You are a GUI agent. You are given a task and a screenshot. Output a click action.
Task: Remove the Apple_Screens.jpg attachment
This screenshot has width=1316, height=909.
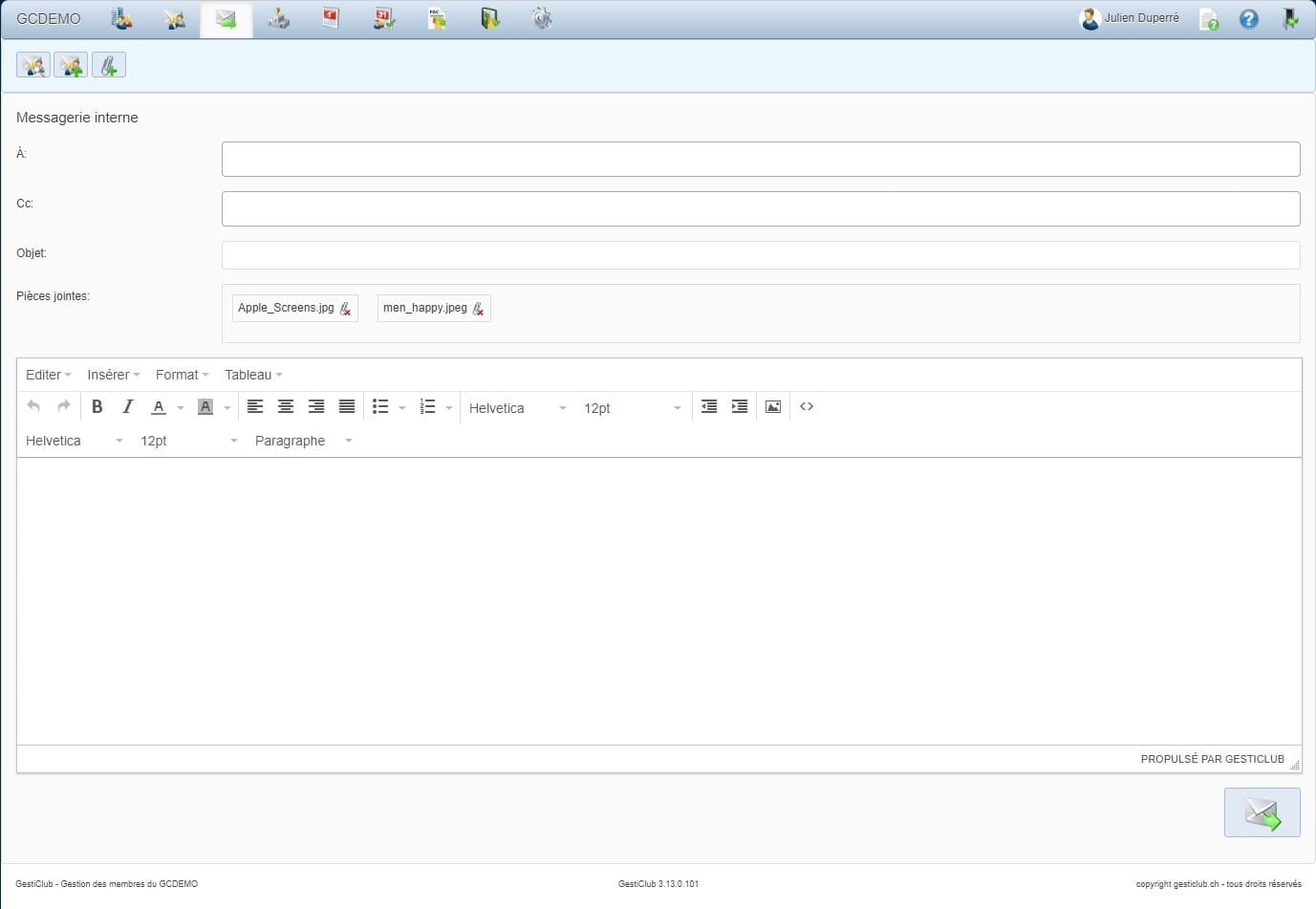pos(346,309)
